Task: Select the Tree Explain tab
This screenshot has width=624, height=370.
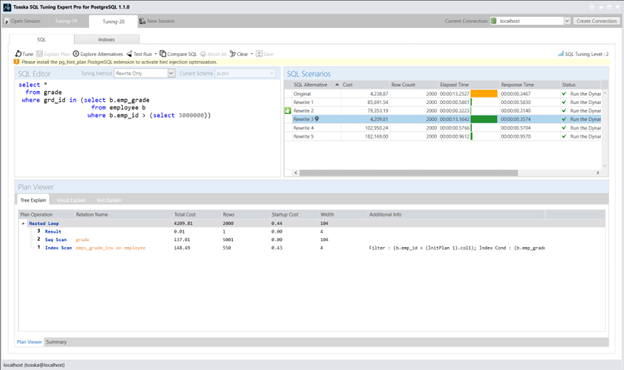Action: pyautogui.click(x=33, y=200)
